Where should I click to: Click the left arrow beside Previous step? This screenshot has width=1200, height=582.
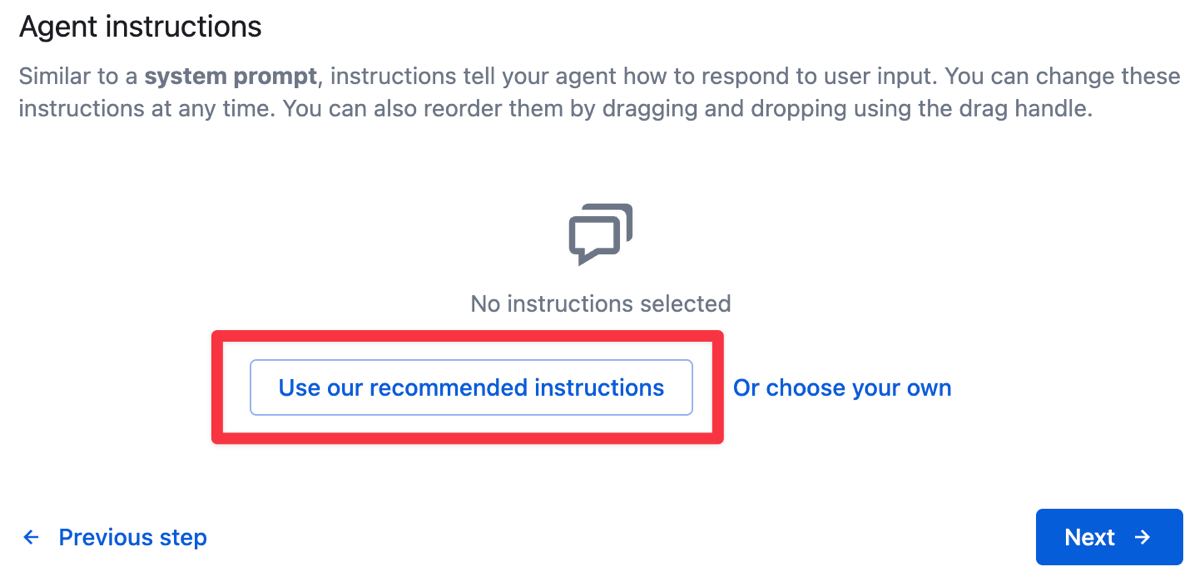click(x=30, y=537)
